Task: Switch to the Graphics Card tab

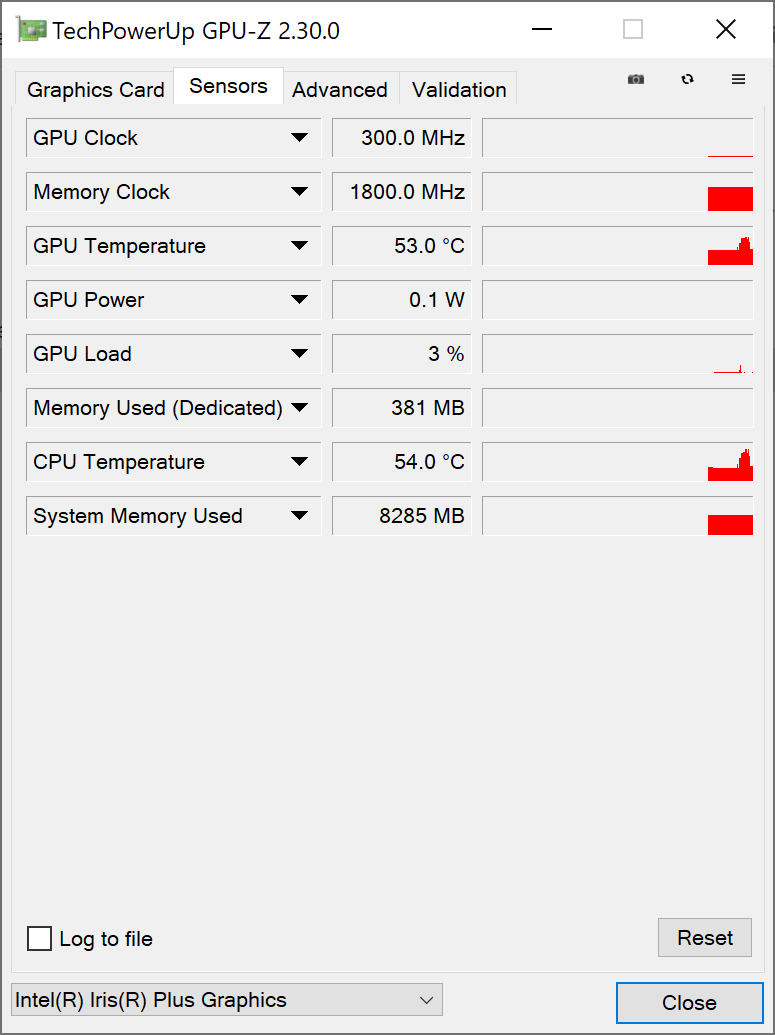Action: pos(95,90)
